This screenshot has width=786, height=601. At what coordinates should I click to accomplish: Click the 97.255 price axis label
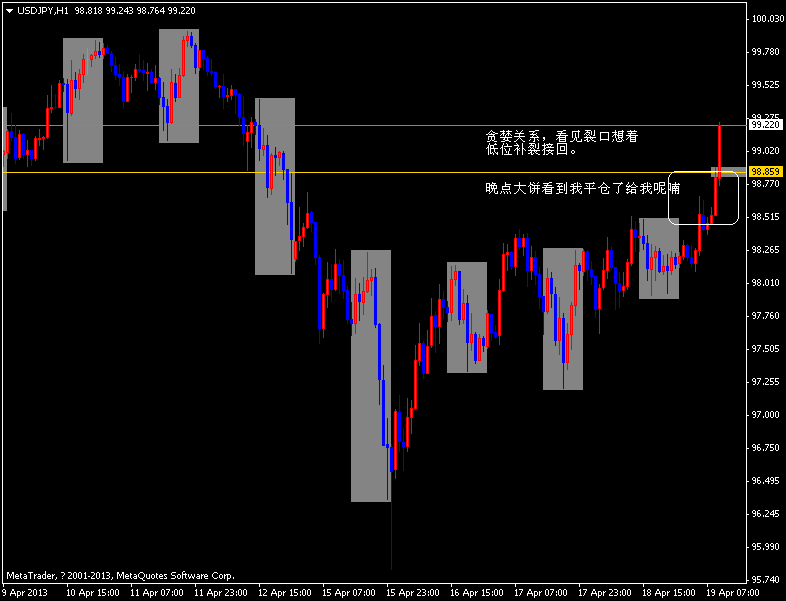point(765,381)
